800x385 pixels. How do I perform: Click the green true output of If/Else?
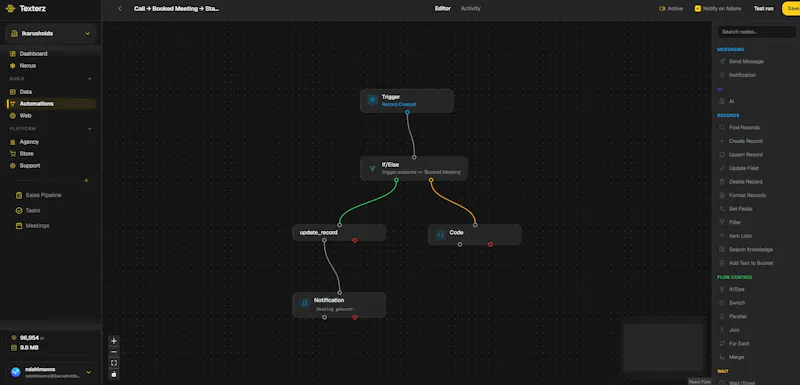point(396,180)
